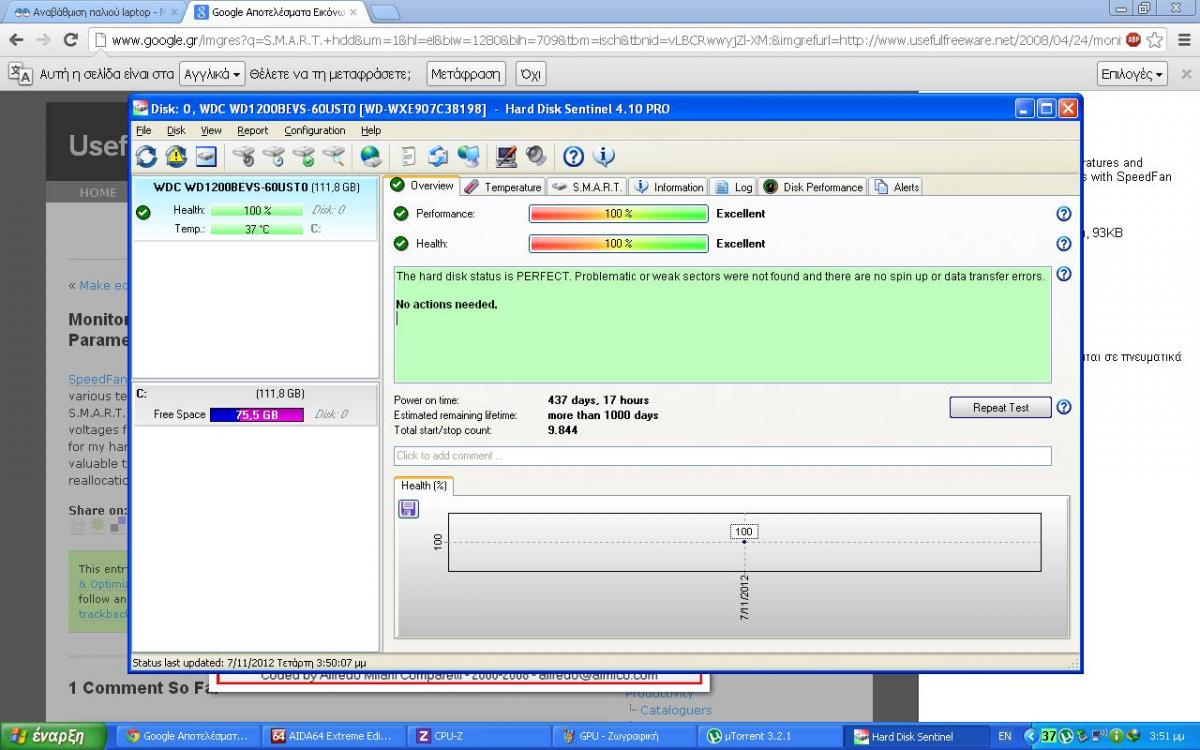Switch to CPU-Z in the taskbar
The height and width of the screenshot is (750, 1200).
click(481, 737)
